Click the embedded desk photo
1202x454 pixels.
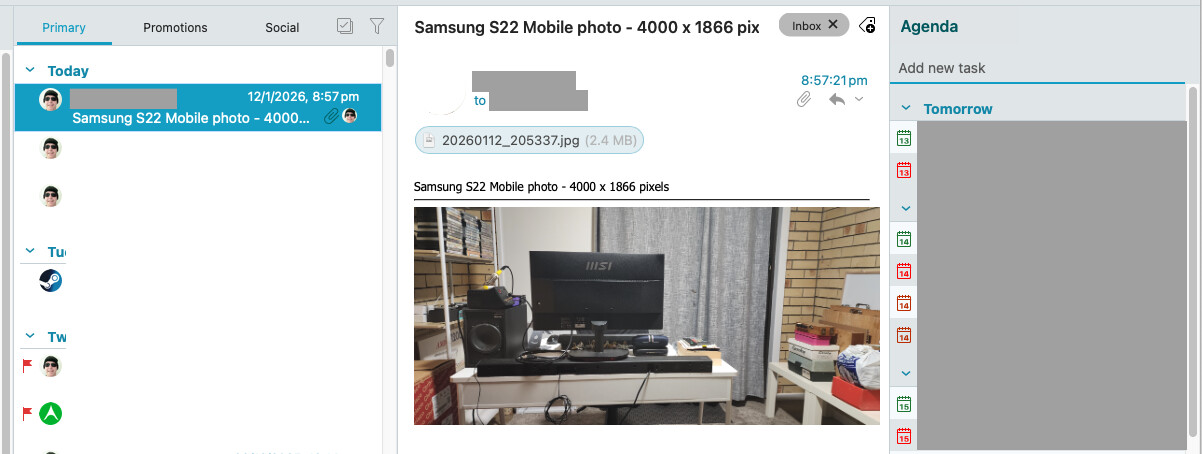647,316
